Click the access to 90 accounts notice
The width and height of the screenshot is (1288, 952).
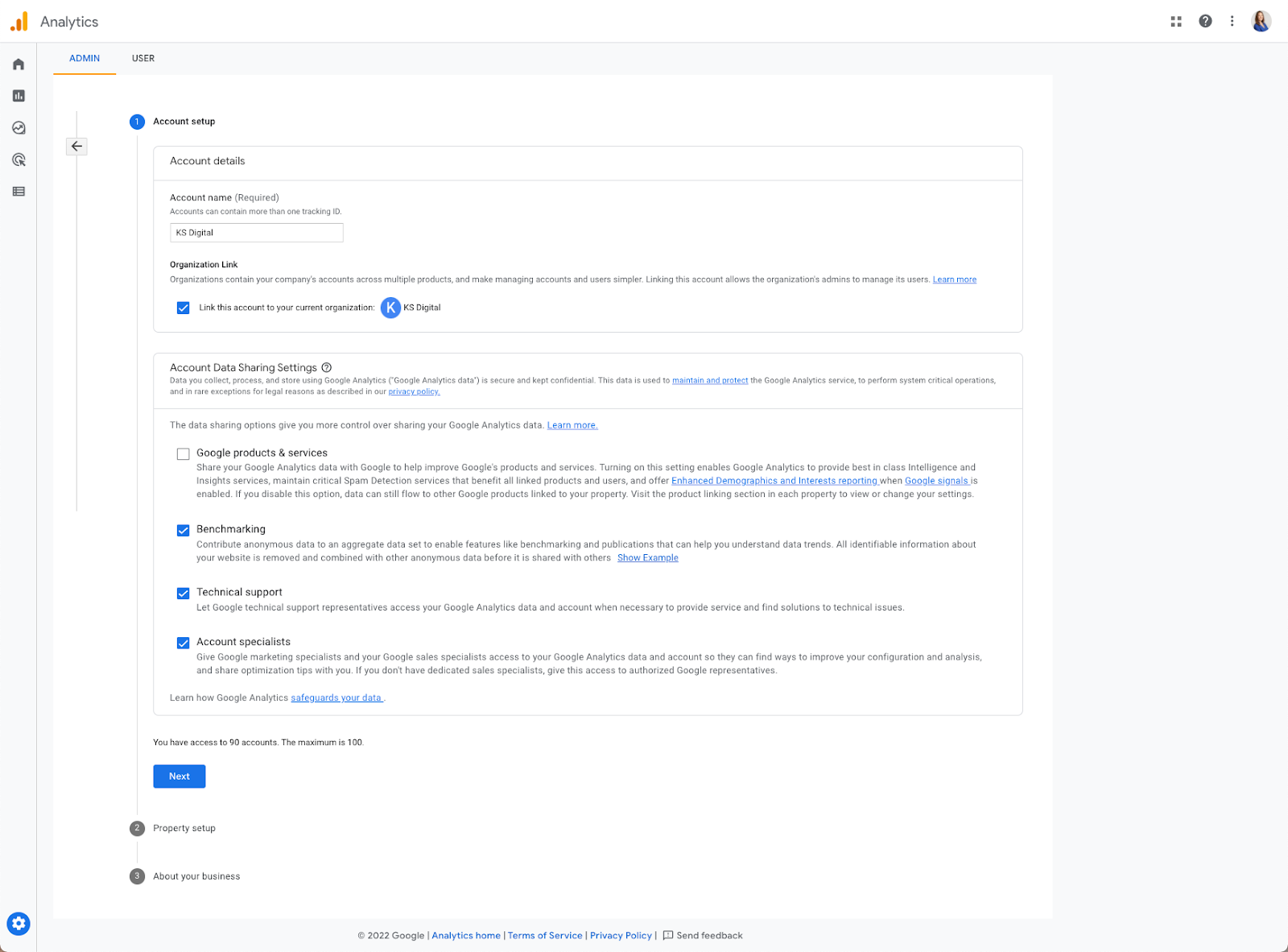[258, 743]
